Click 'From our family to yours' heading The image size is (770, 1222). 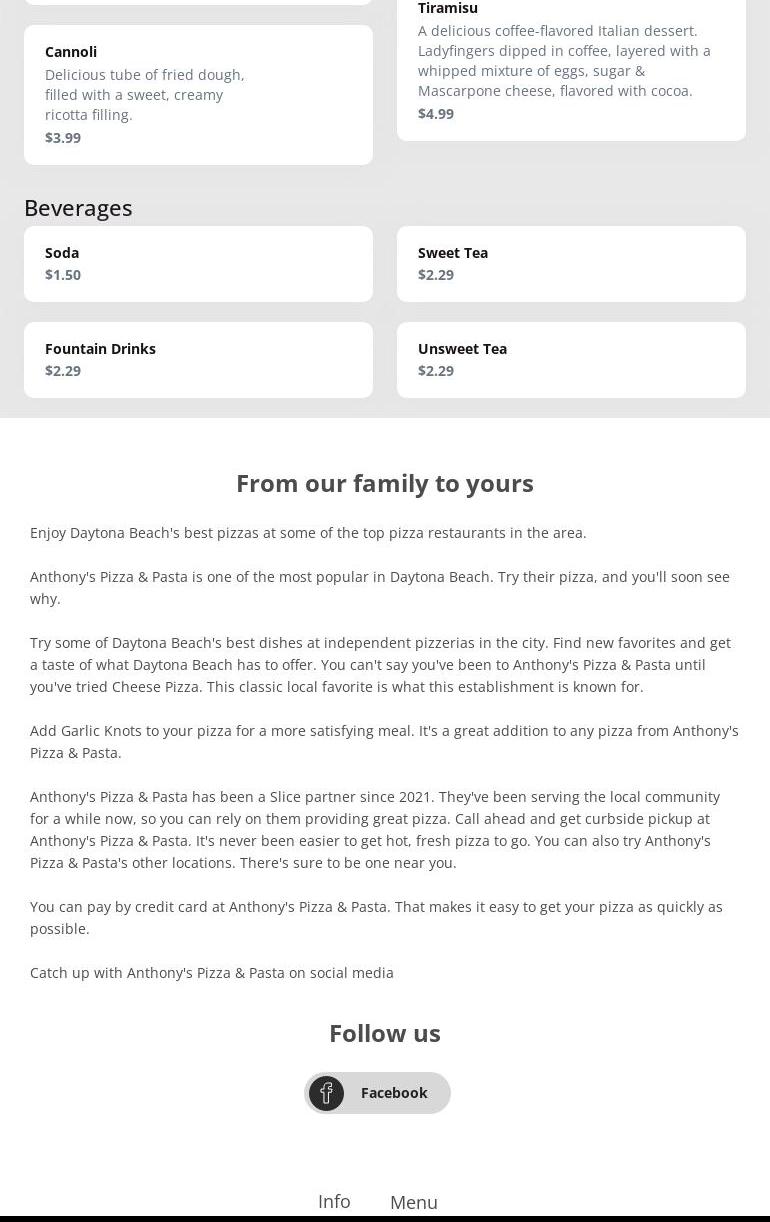point(385,483)
